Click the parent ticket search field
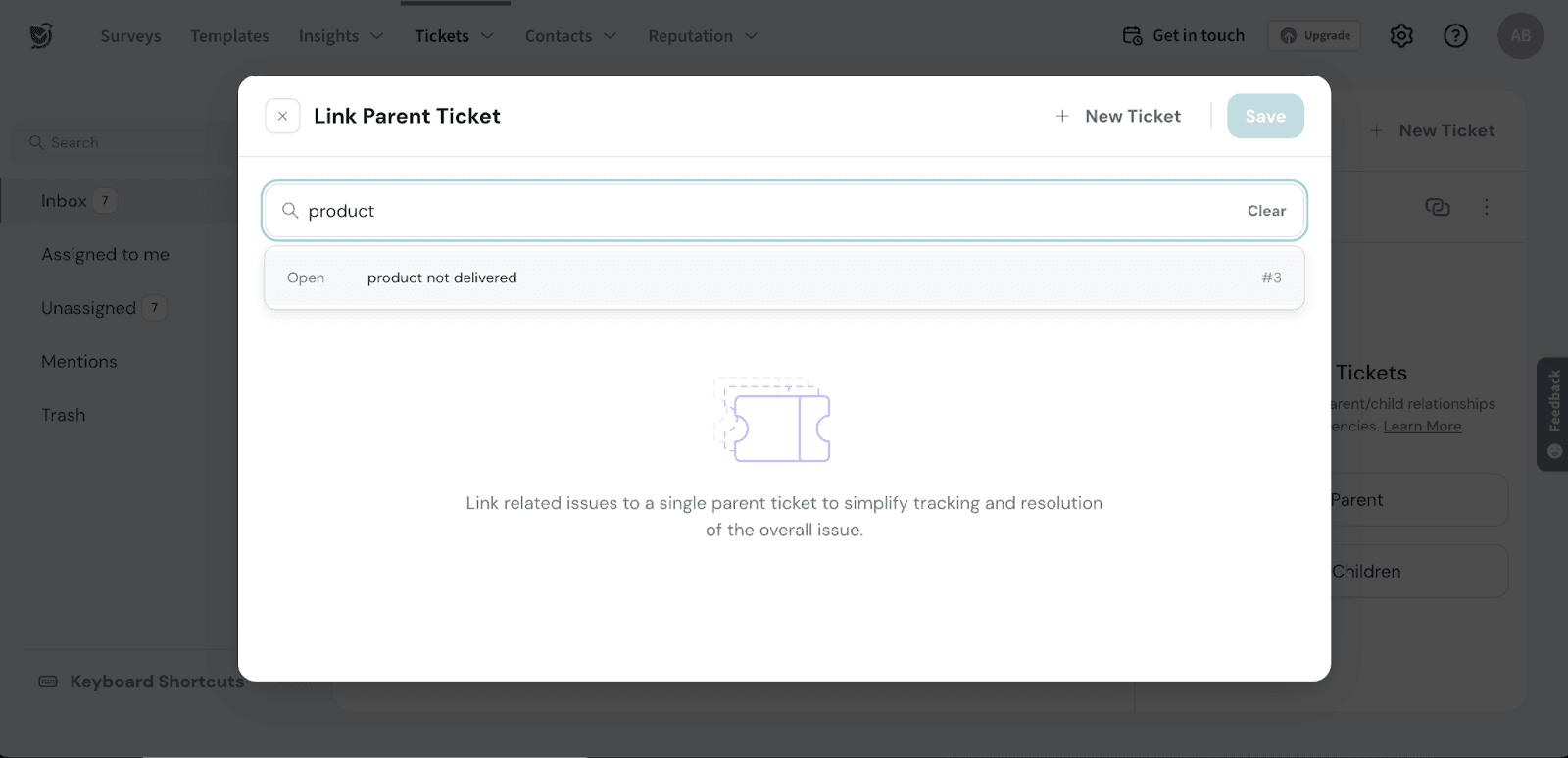 764,211
